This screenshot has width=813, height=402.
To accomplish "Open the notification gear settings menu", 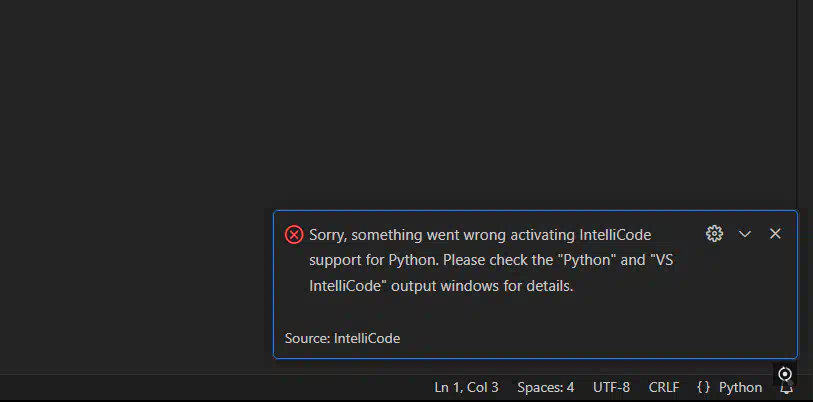I will click(714, 234).
